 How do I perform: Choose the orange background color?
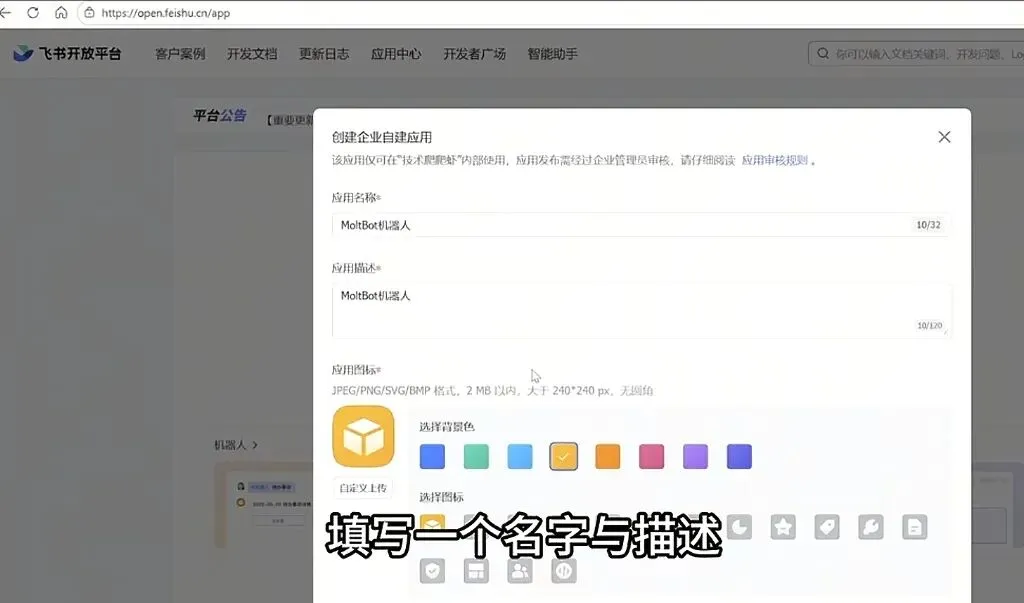[607, 457]
